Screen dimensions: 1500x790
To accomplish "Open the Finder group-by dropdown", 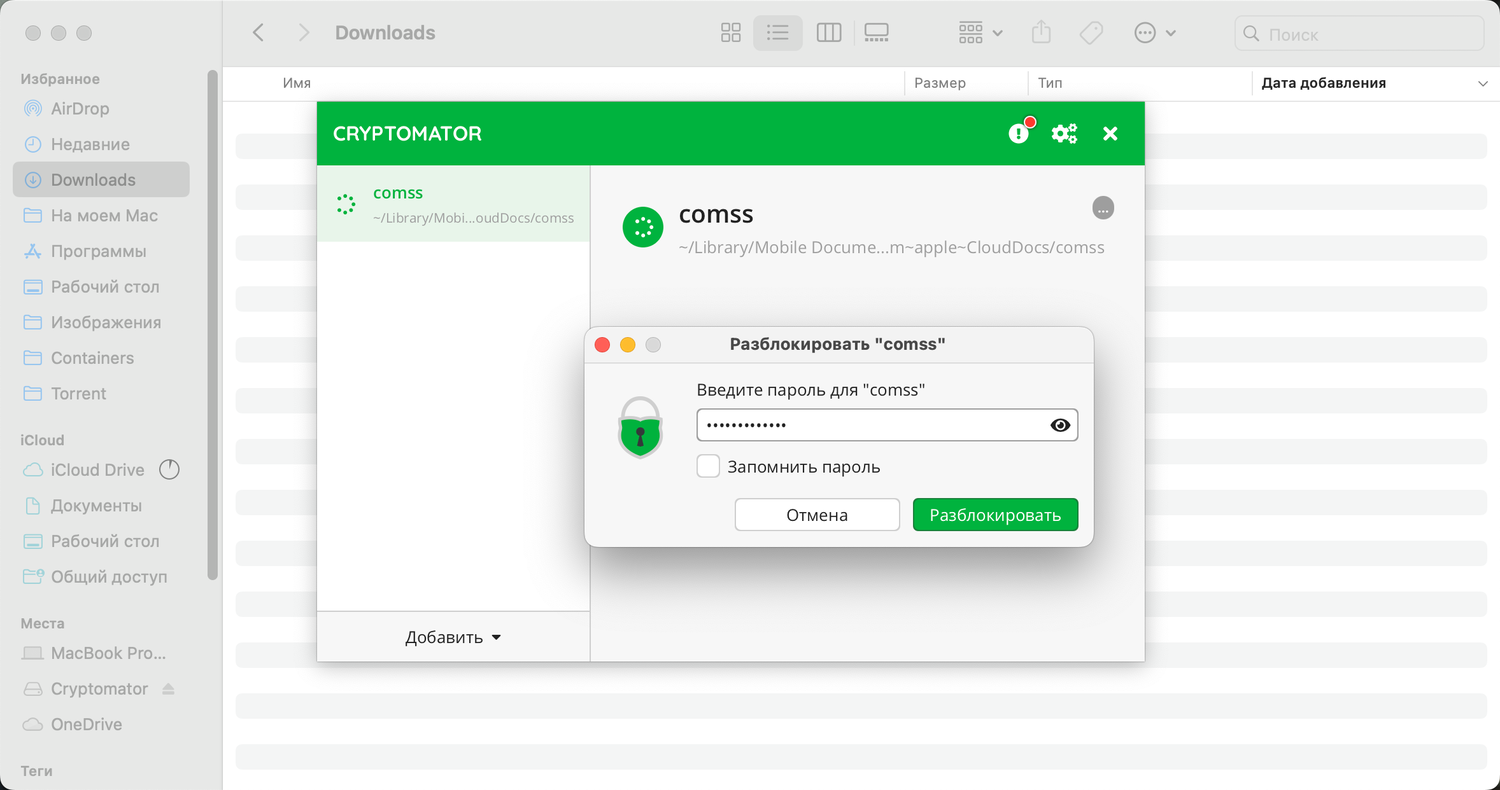I will coord(980,33).
